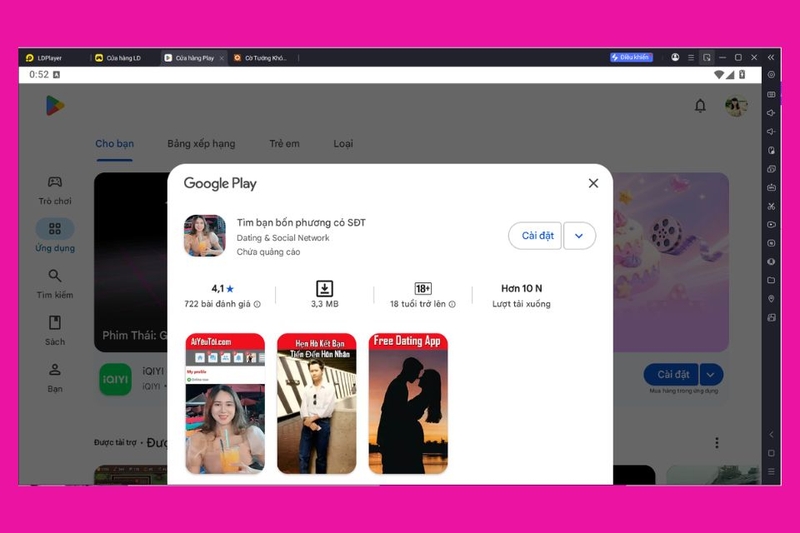Switch to the Bảng xếp hạng tab
800x533 pixels.
click(x=201, y=144)
